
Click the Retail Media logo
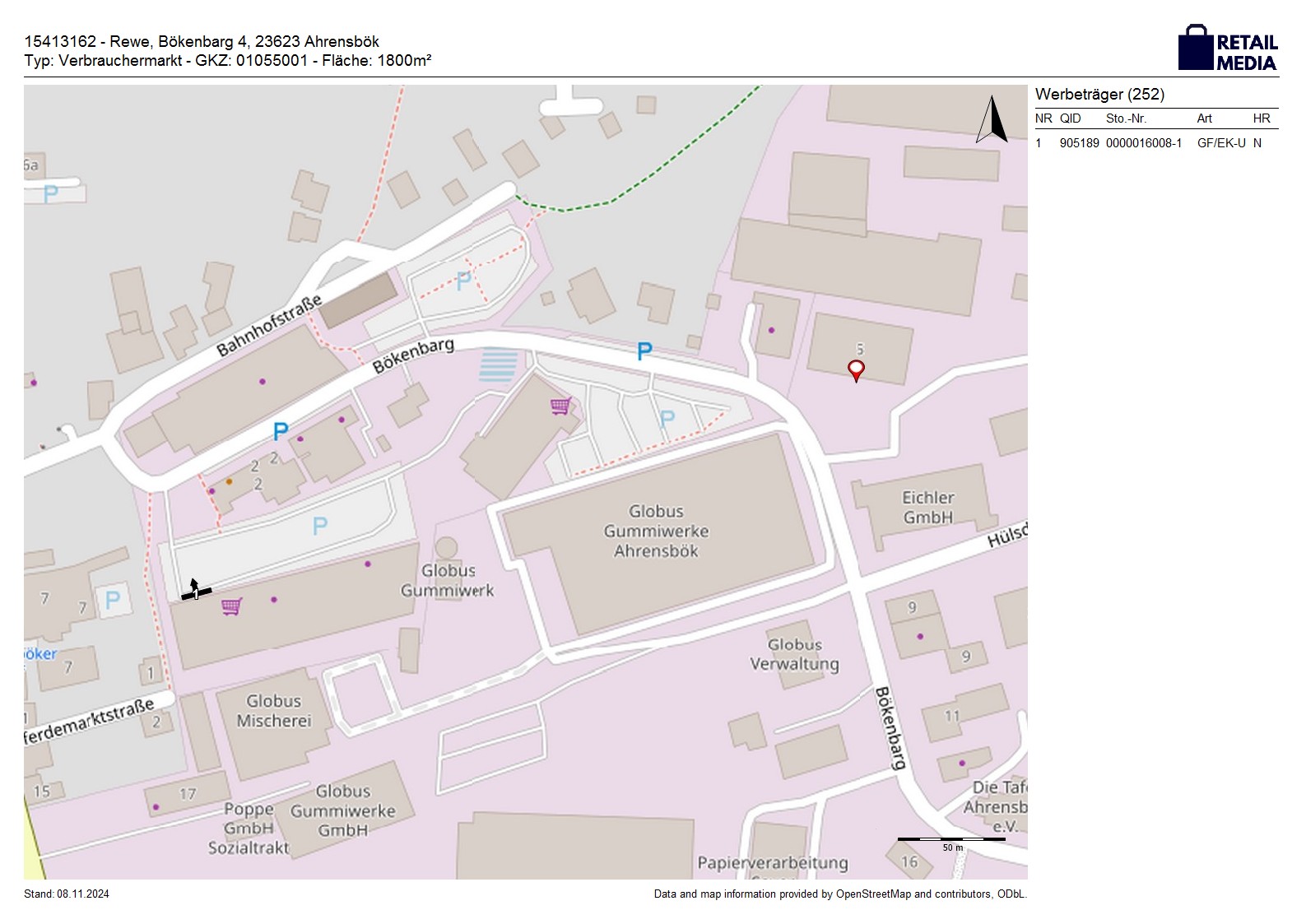(x=1227, y=49)
